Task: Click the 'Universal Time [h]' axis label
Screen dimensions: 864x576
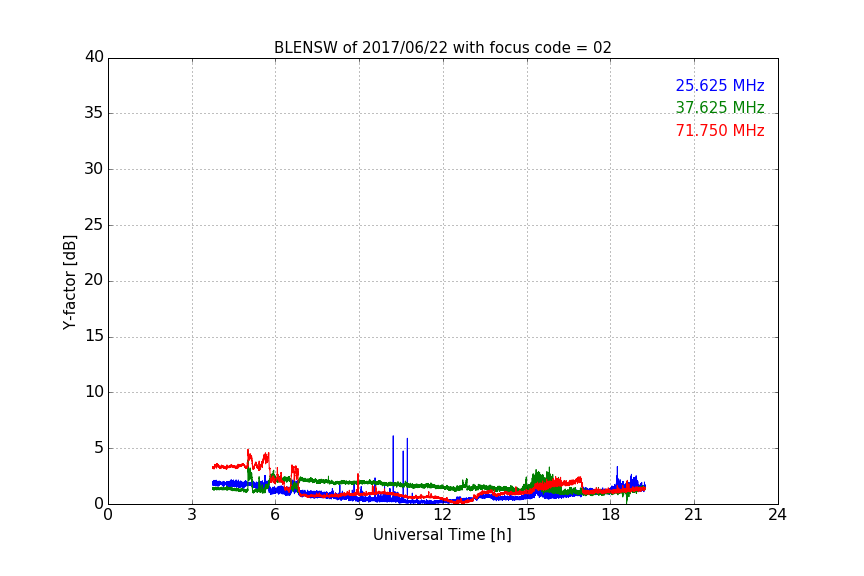Action: [442, 535]
